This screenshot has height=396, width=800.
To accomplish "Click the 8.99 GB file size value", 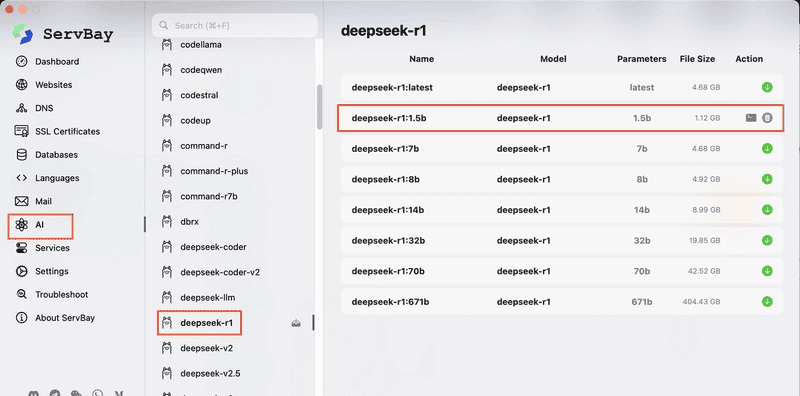I will click(x=706, y=210).
